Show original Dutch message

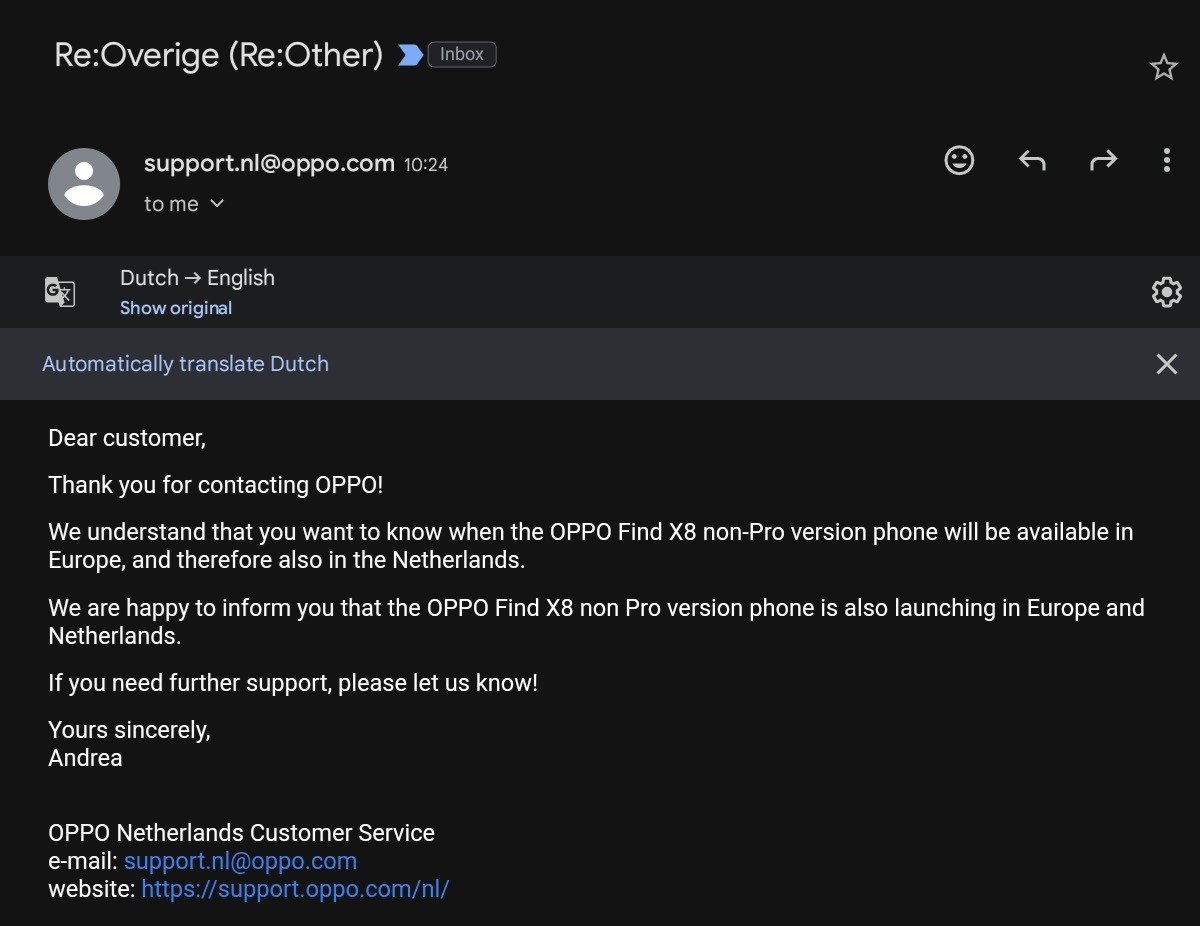pyautogui.click(x=176, y=308)
